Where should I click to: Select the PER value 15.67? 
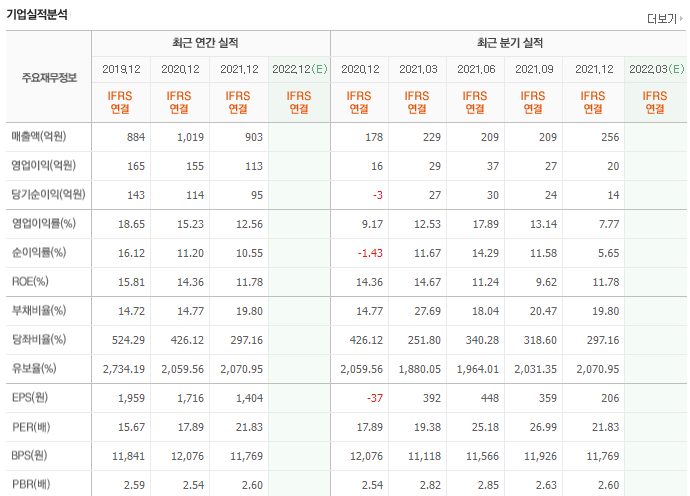pos(132,428)
